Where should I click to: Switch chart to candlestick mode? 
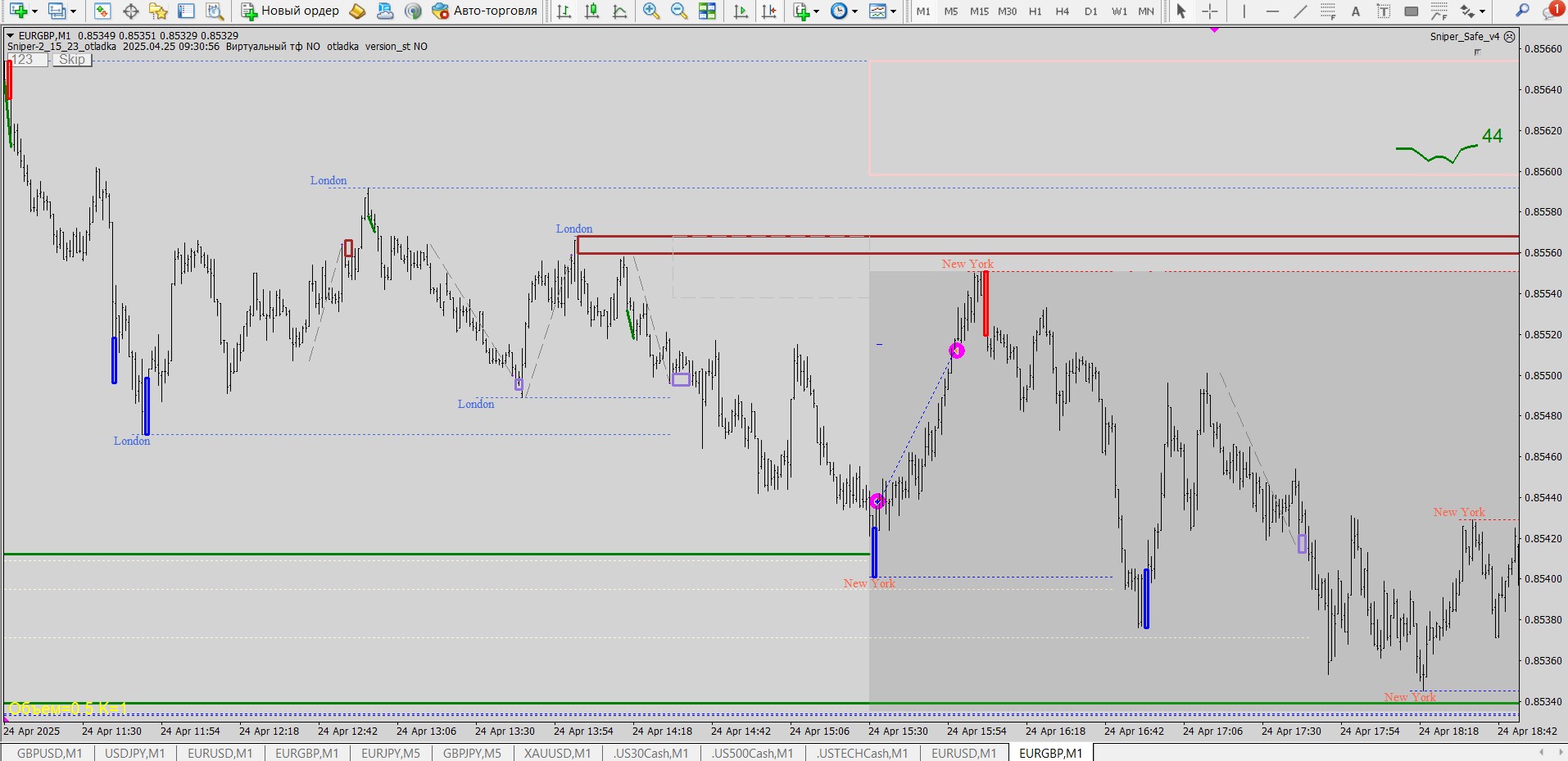tap(591, 11)
